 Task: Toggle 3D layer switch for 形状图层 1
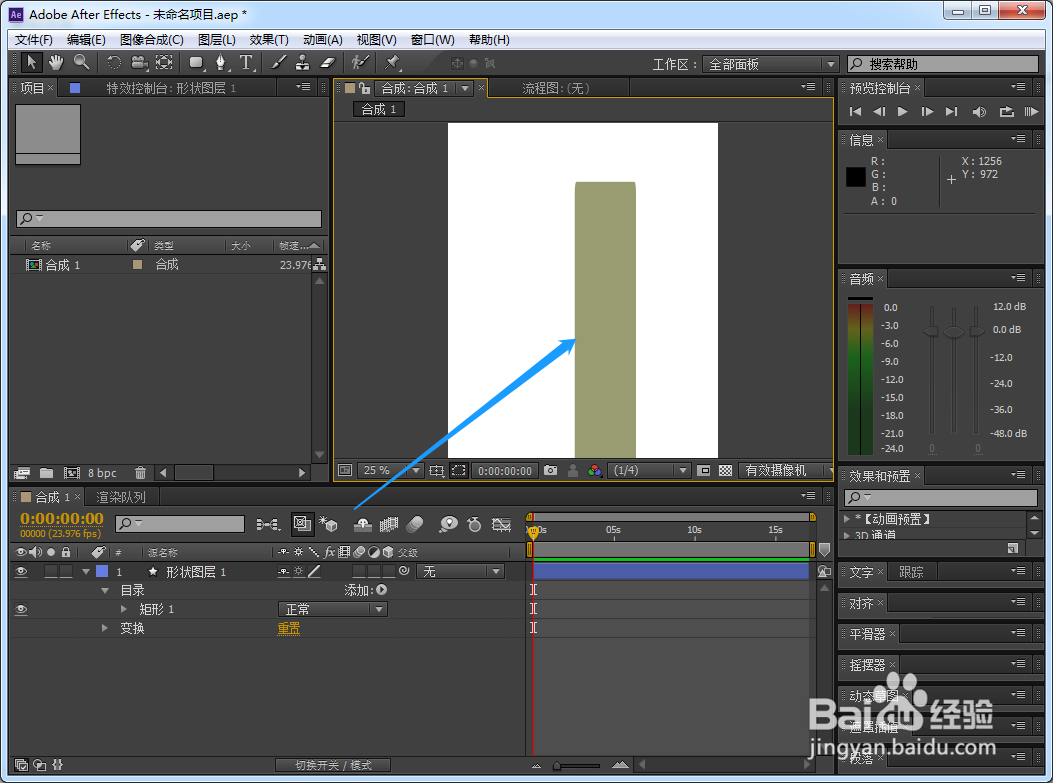coord(388,571)
